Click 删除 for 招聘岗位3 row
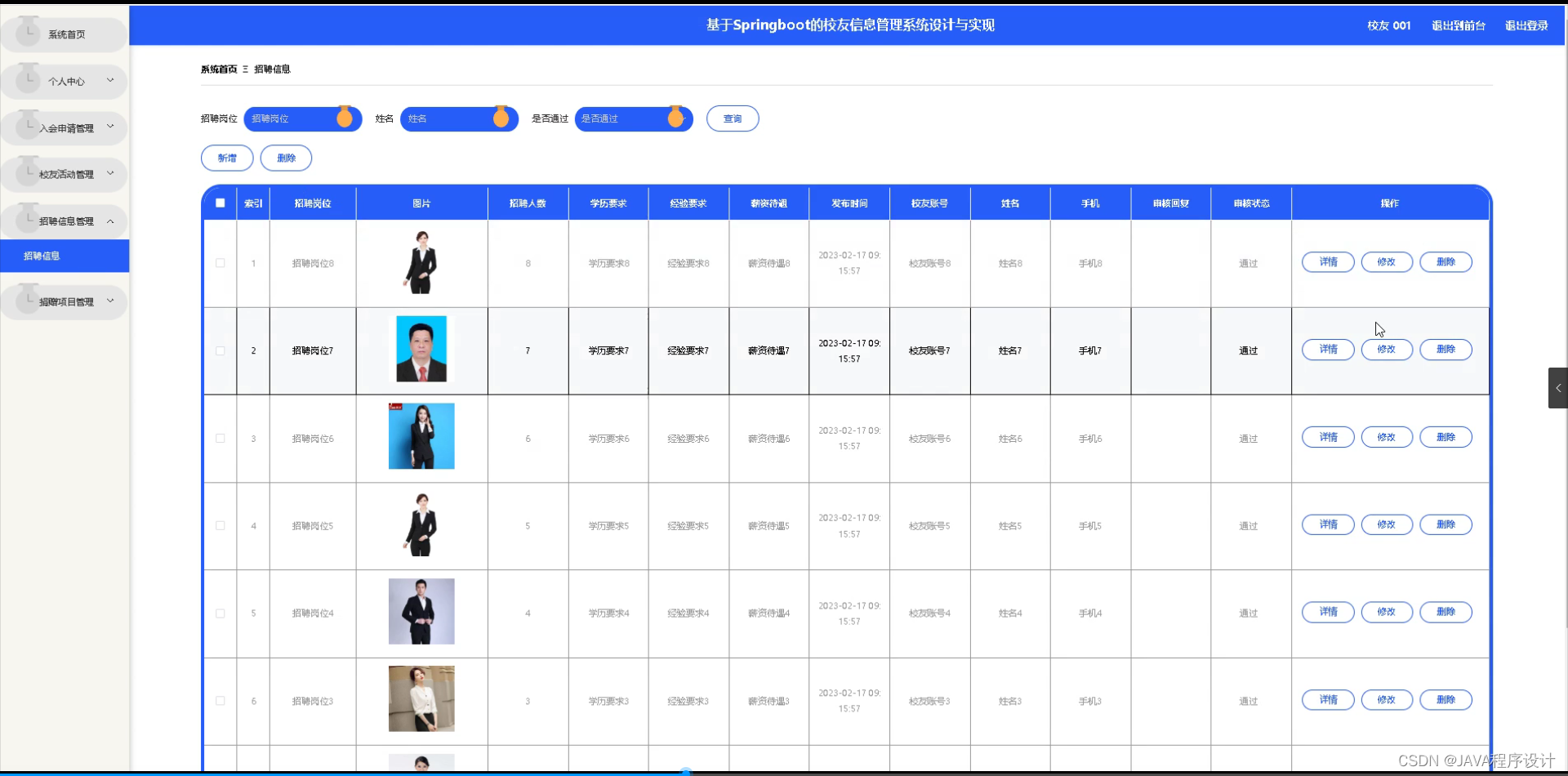Viewport: 1568px width, 776px height. coord(1445,700)
